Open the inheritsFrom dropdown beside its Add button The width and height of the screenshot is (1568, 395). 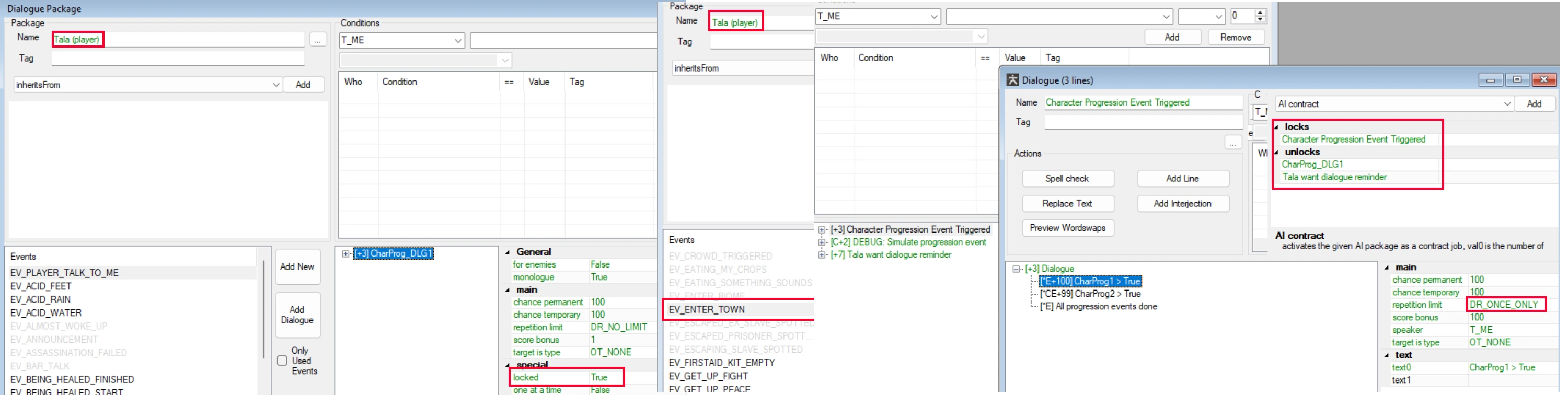pos(276,85)
